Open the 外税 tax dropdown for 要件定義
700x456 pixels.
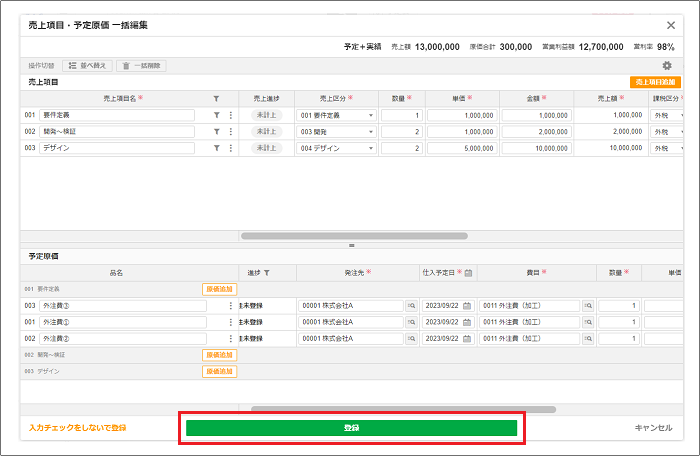667,115
